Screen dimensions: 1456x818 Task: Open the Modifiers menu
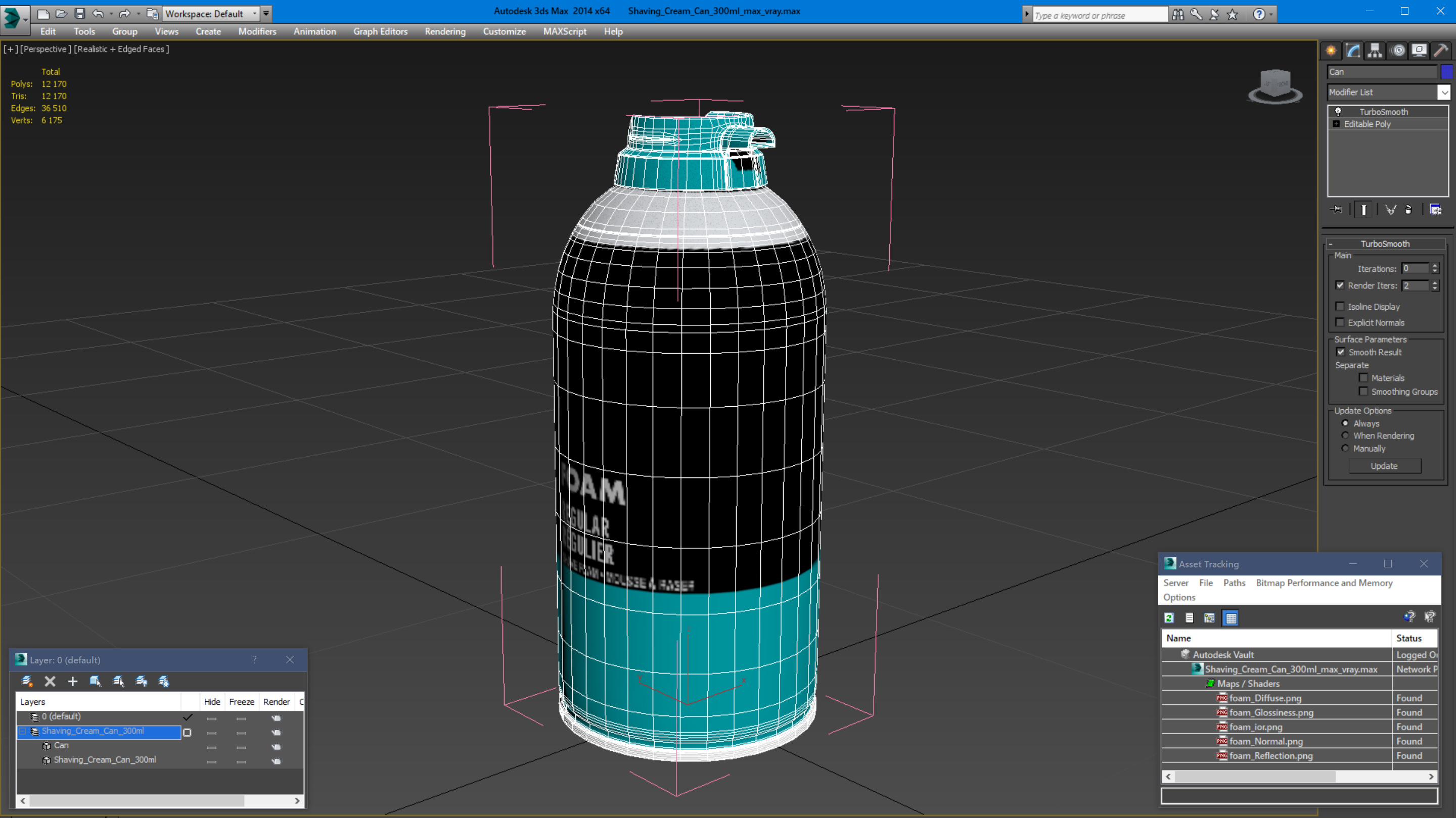coord(257,32)
